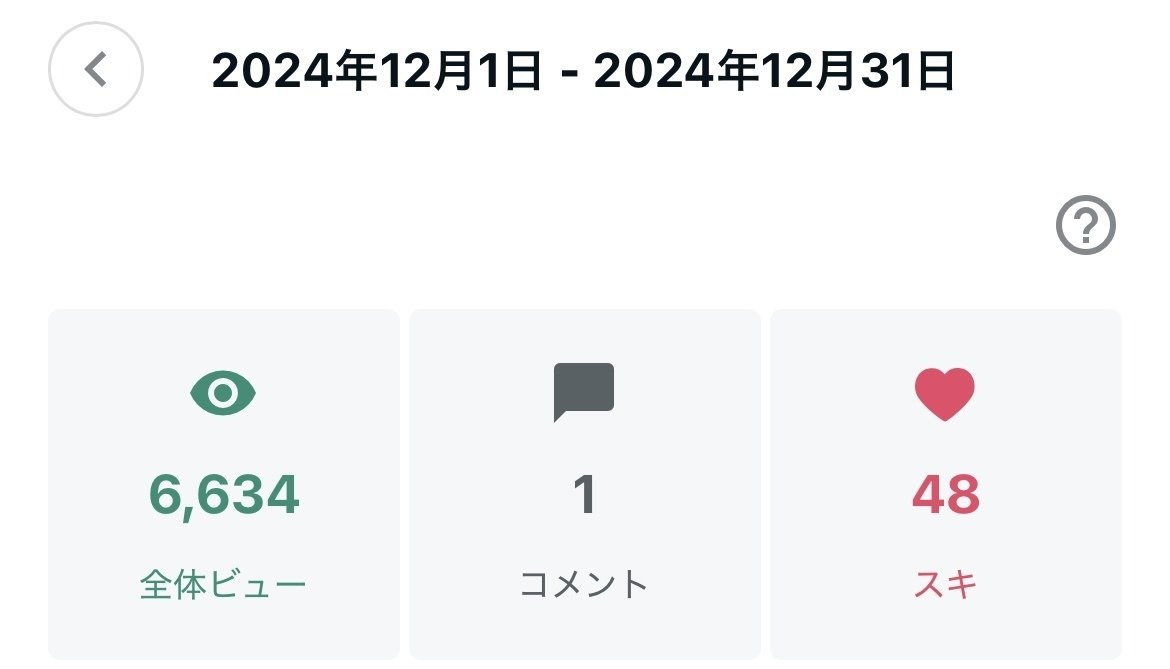This screenshot has width=1170, height=669.
Task: Select the コメント label
Action: coord(584,585)
